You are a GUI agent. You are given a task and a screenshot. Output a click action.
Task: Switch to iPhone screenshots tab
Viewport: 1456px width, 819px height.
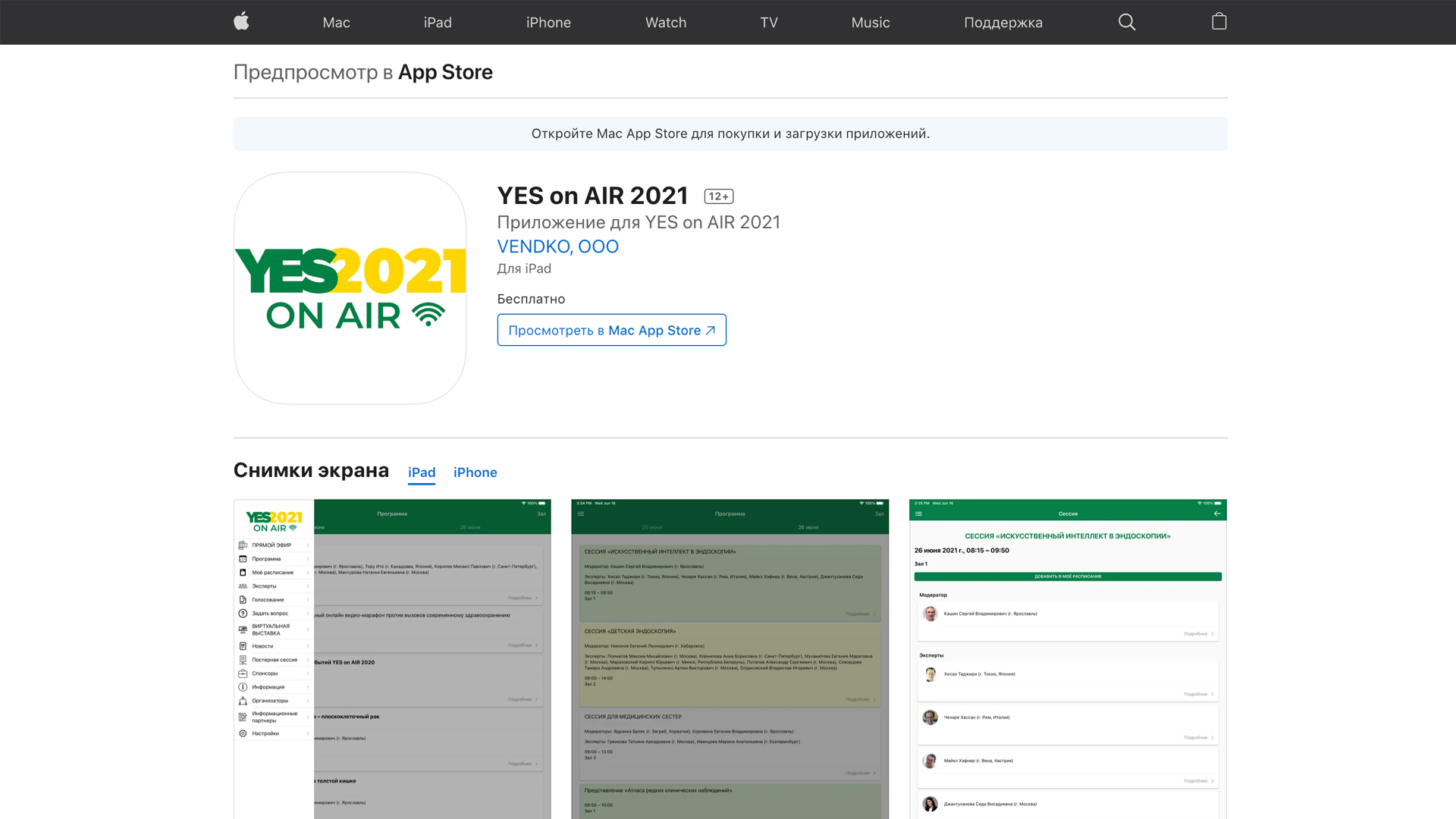click(x=475, y=472)
